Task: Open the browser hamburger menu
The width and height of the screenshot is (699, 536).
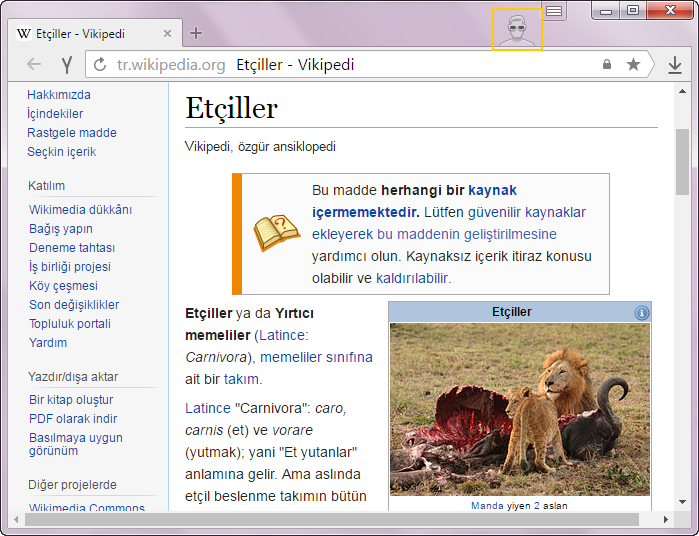Action: click(554, 11)
